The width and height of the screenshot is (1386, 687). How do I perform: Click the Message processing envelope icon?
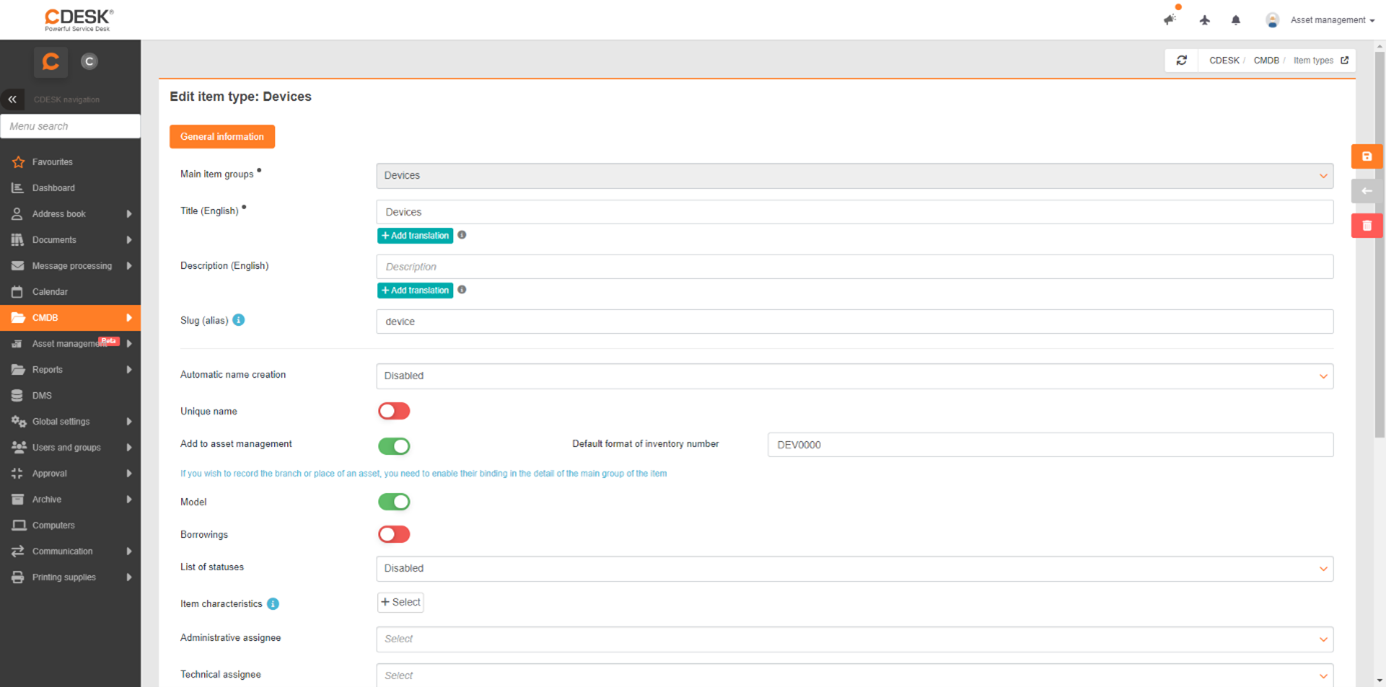(18, 266)
